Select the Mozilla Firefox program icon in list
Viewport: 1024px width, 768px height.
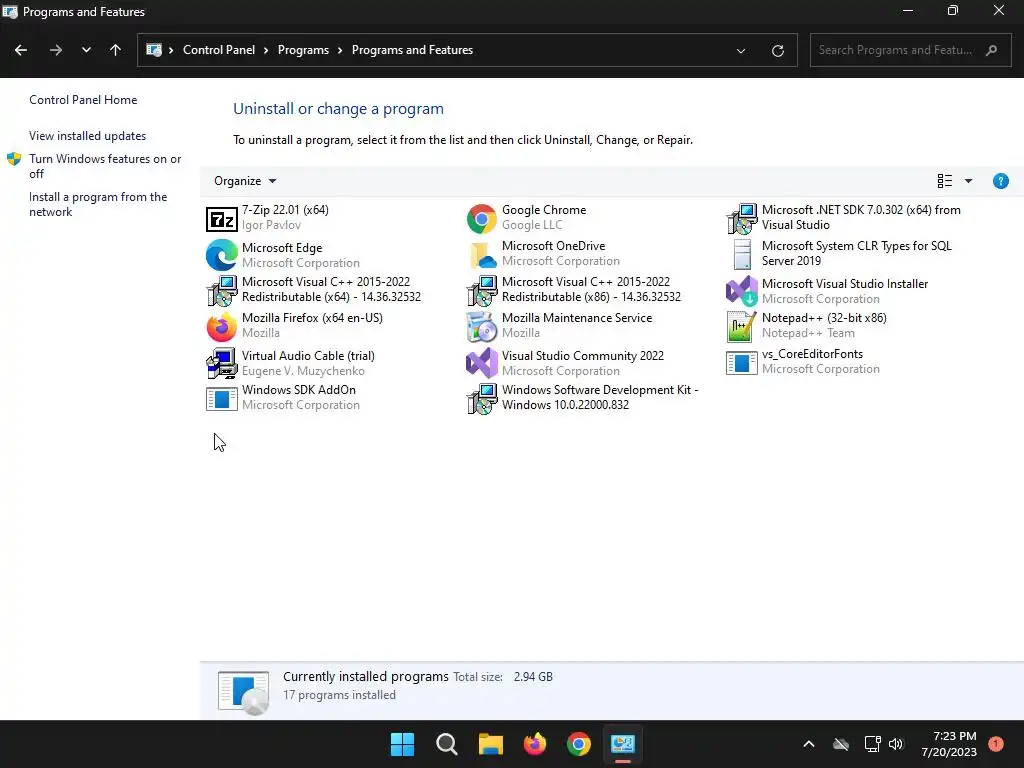point(221,327)
